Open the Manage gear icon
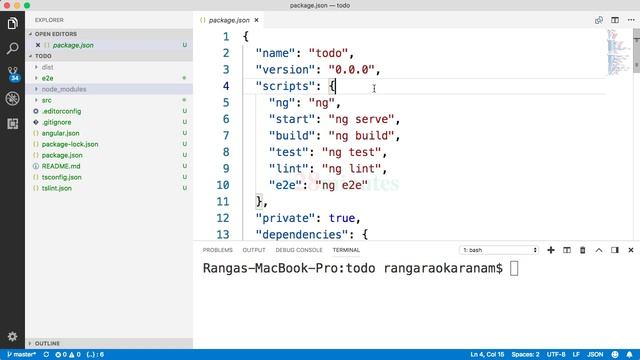 click(12, 336)
